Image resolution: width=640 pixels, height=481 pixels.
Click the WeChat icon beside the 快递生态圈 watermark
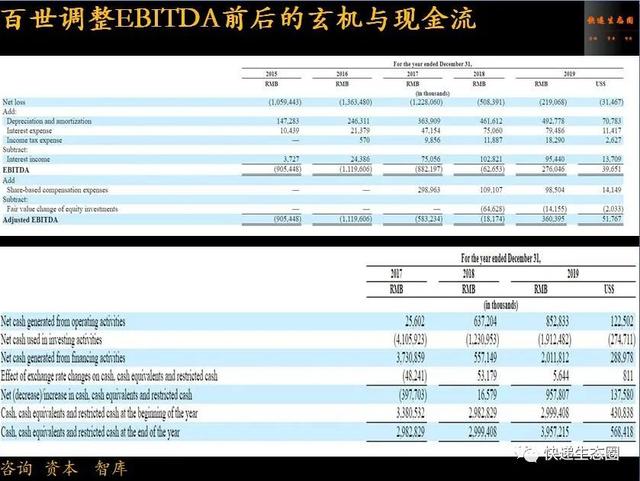(x=527, y=453)
